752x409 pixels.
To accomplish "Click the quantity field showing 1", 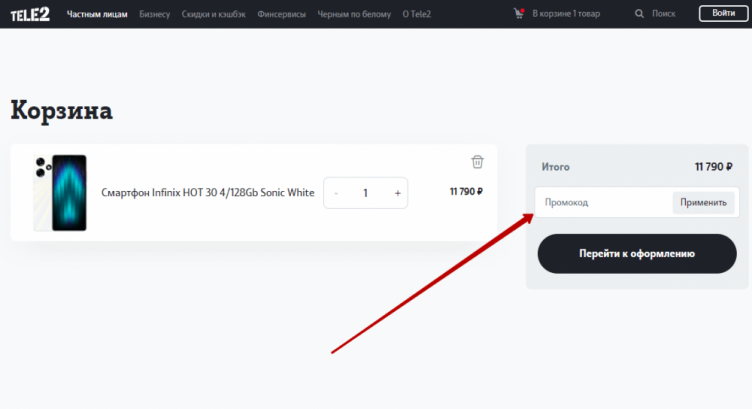I will 366,193.
